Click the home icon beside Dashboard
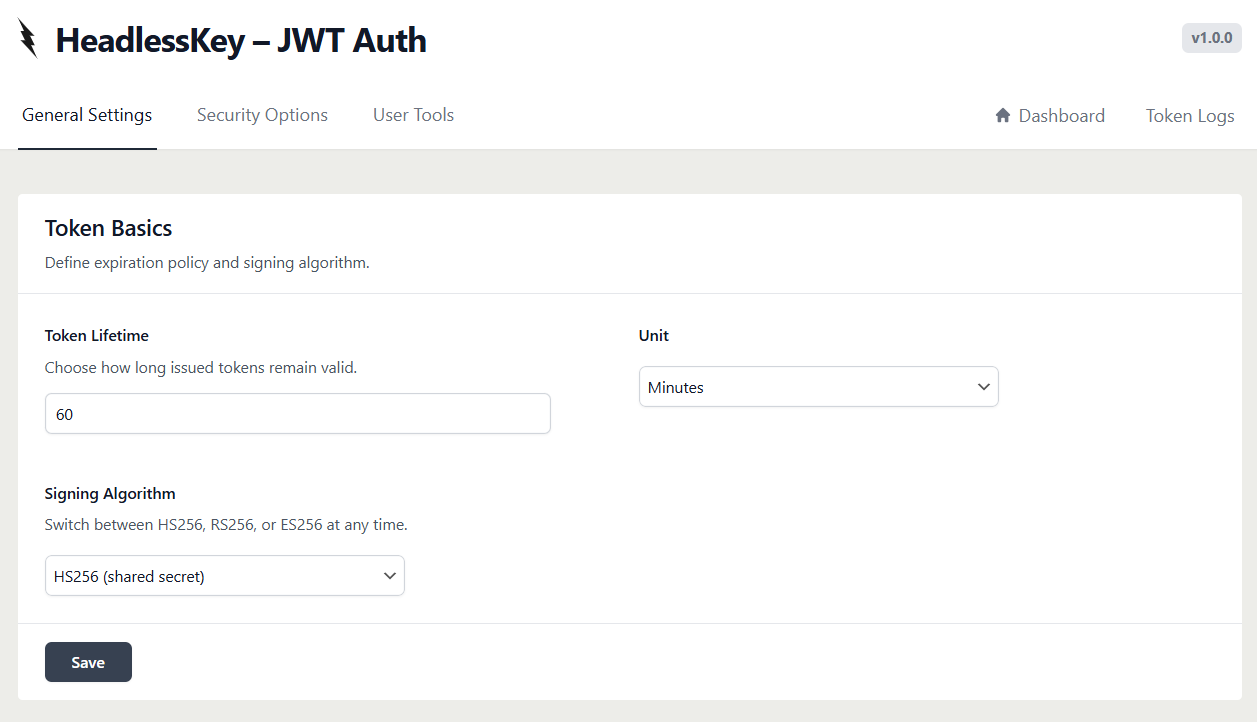 1003,116
